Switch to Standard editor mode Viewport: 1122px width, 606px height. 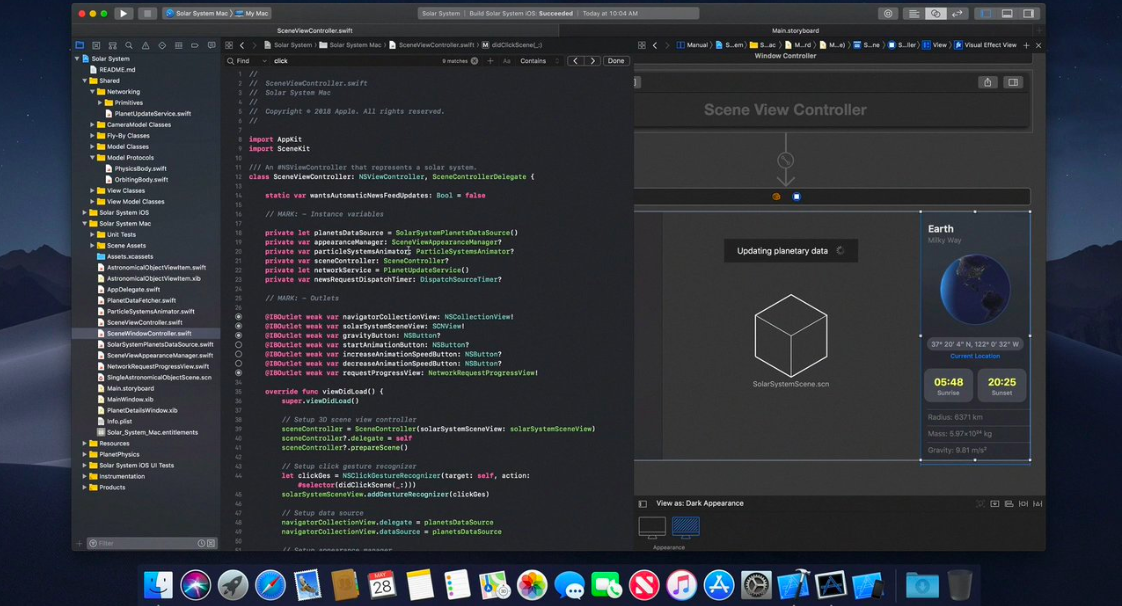click(914, 13)
